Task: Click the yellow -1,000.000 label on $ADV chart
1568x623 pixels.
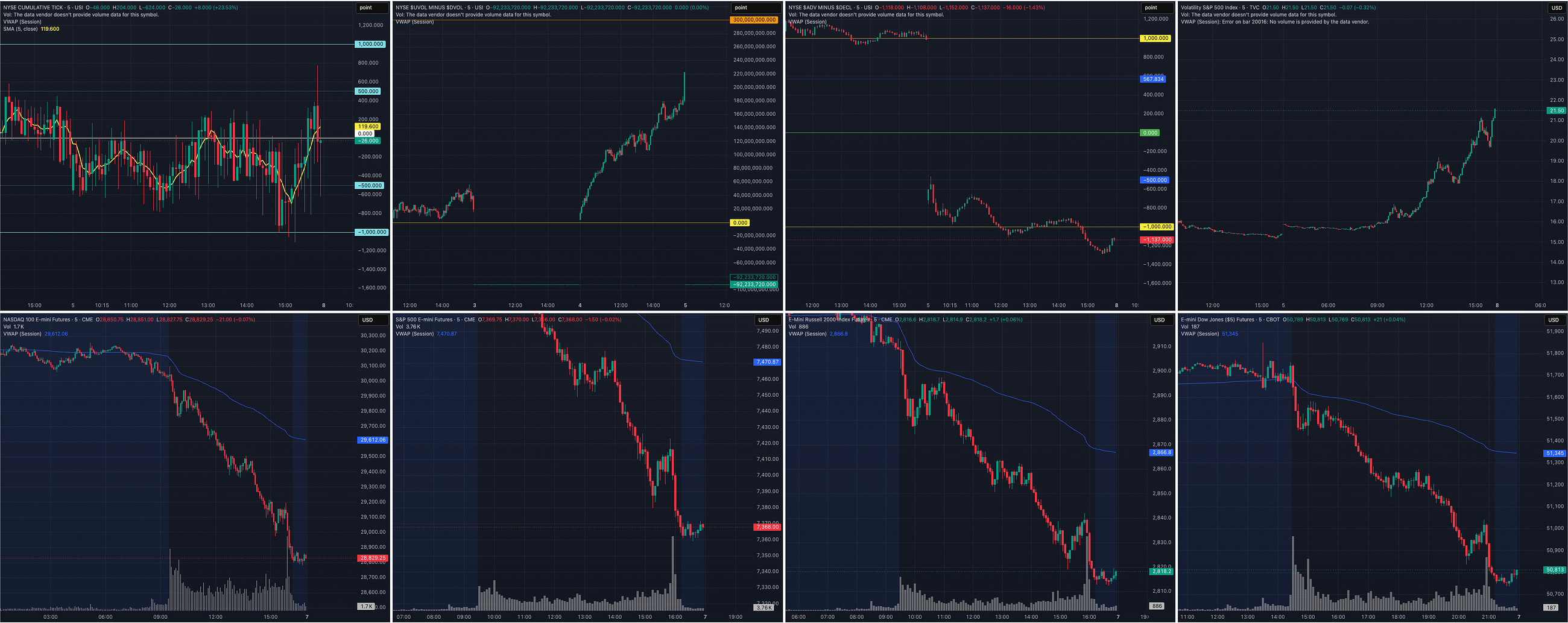Action: pos(1156,227)
